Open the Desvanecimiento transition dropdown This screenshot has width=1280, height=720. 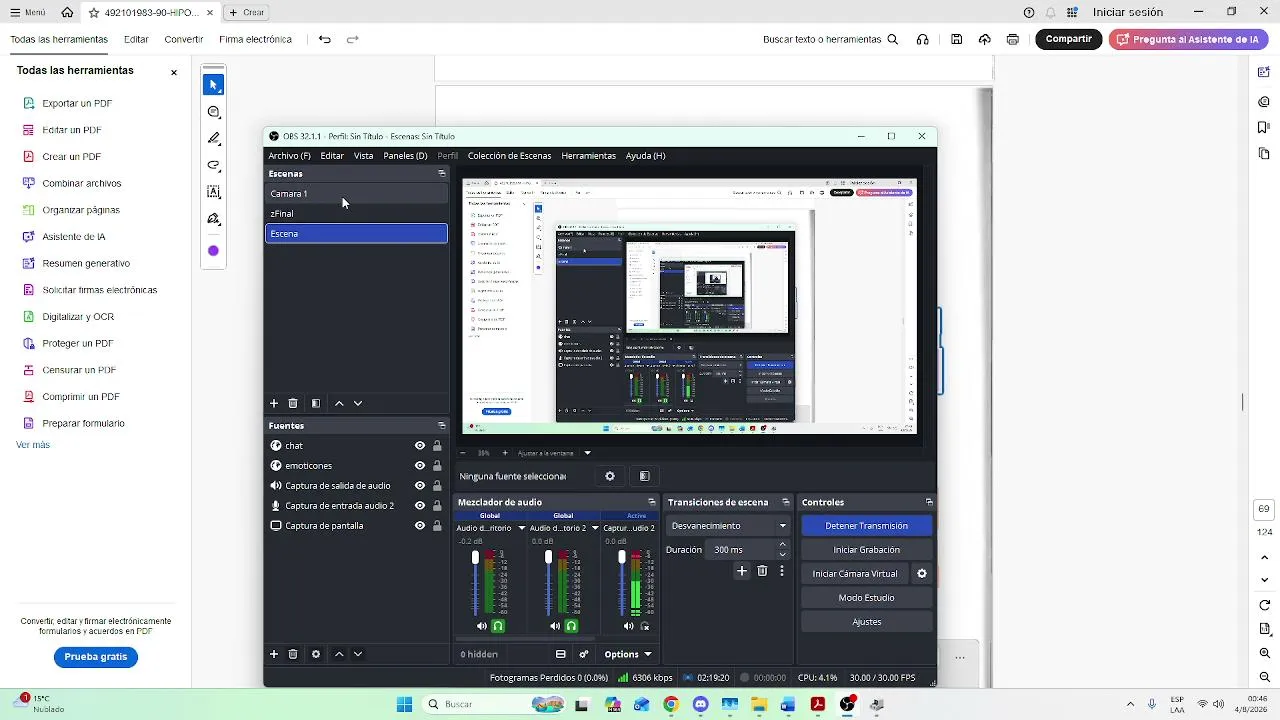click(x=729, y=526)
